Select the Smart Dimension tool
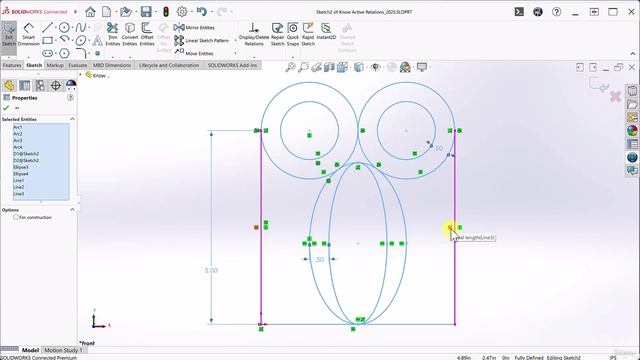 (29, 34)
